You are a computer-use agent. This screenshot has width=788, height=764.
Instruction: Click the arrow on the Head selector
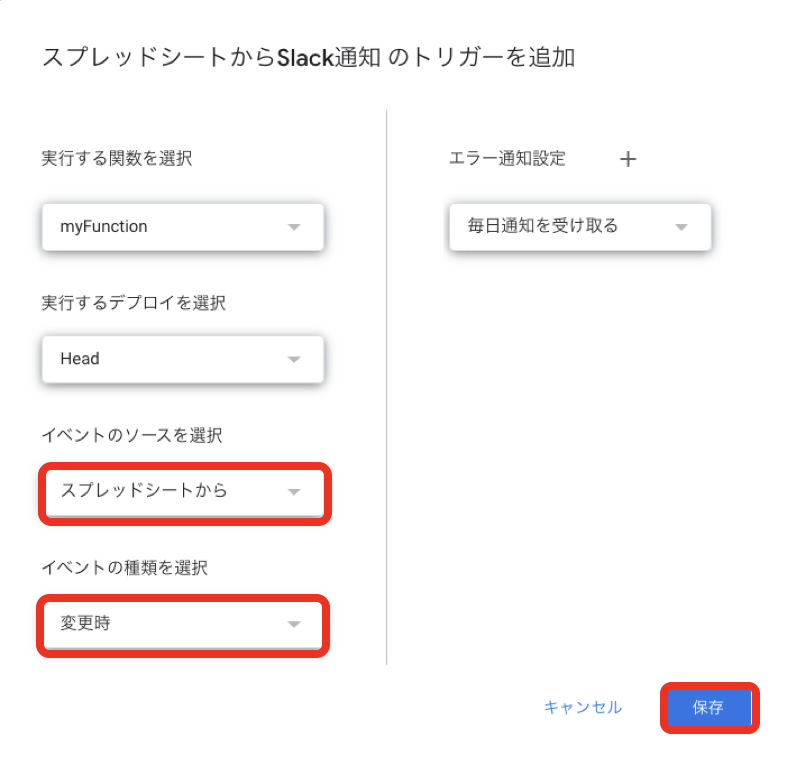coord(294,359)
